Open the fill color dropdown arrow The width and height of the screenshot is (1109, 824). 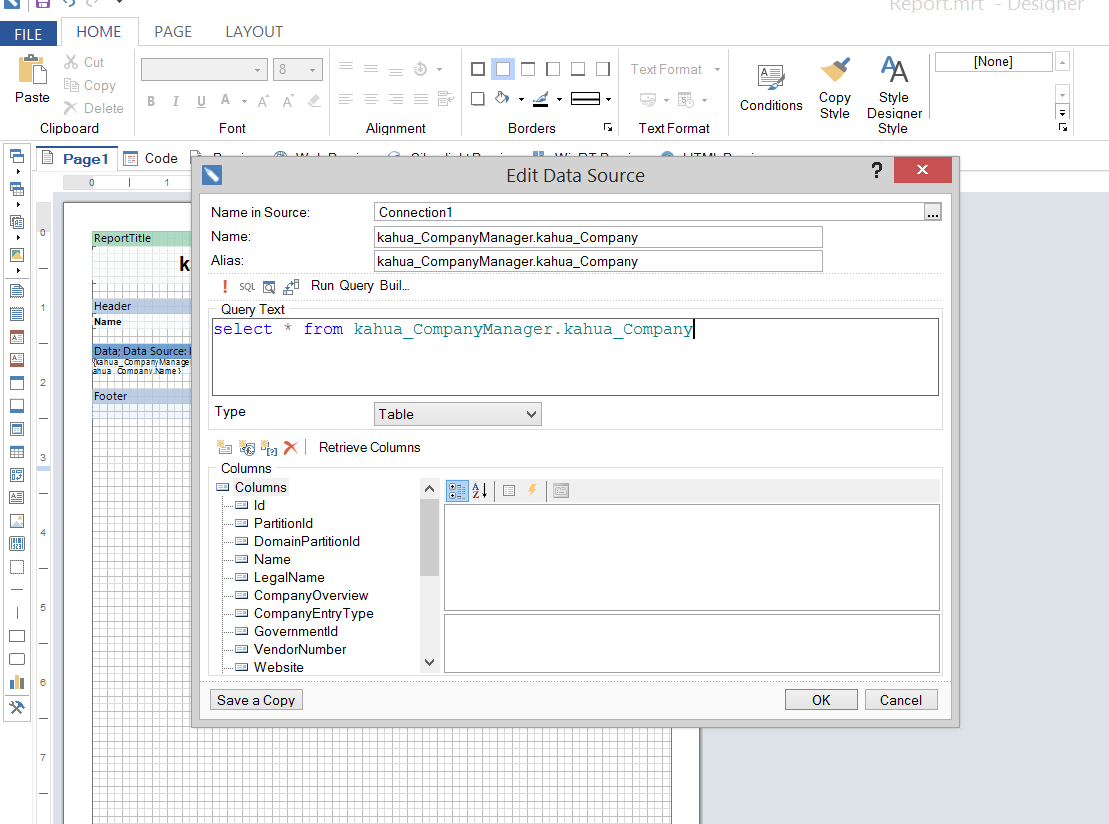point(521,99)
